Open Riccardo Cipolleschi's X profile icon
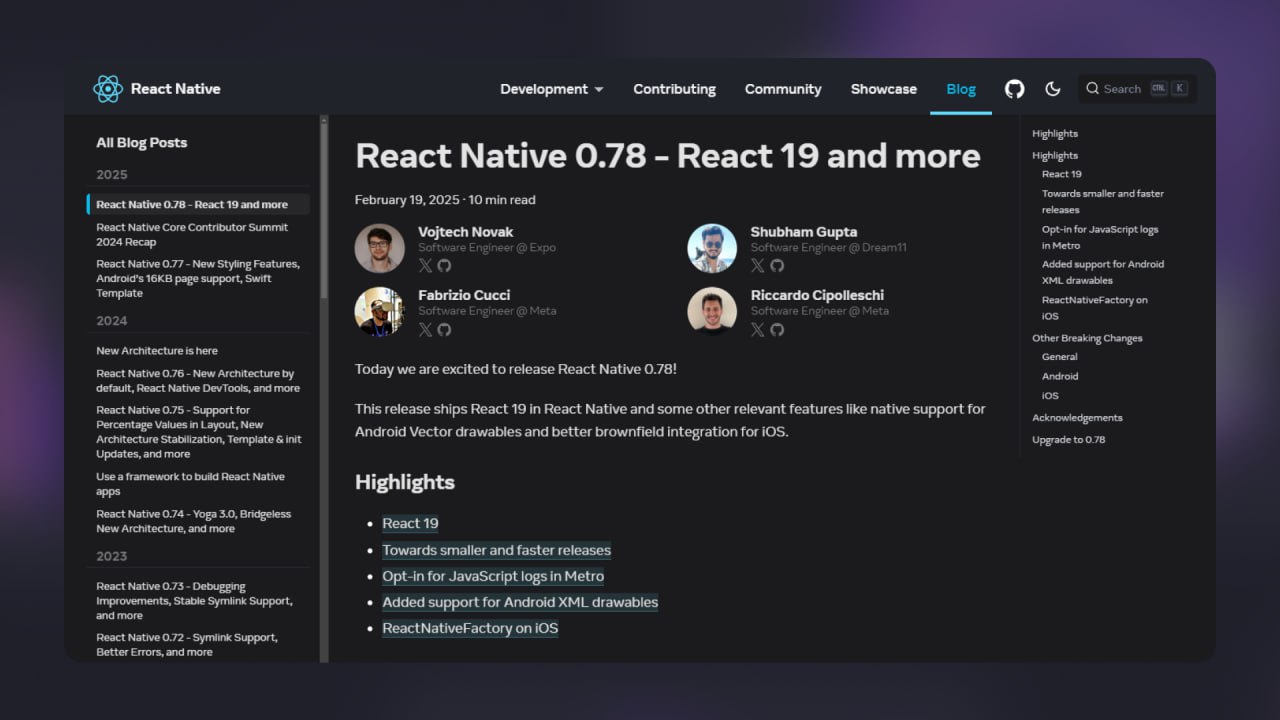 (757, 329)
